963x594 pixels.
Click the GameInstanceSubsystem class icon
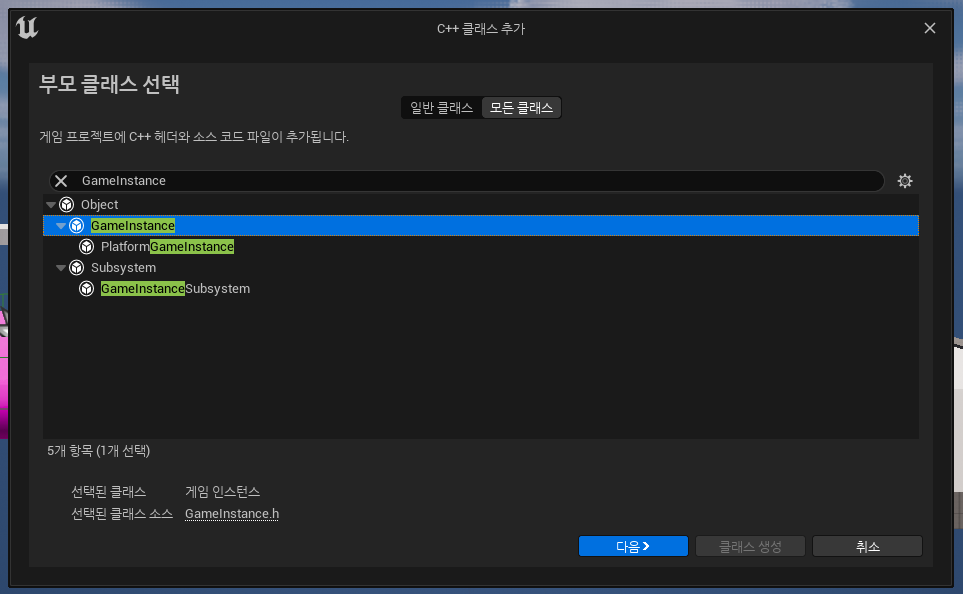[87, 288]
